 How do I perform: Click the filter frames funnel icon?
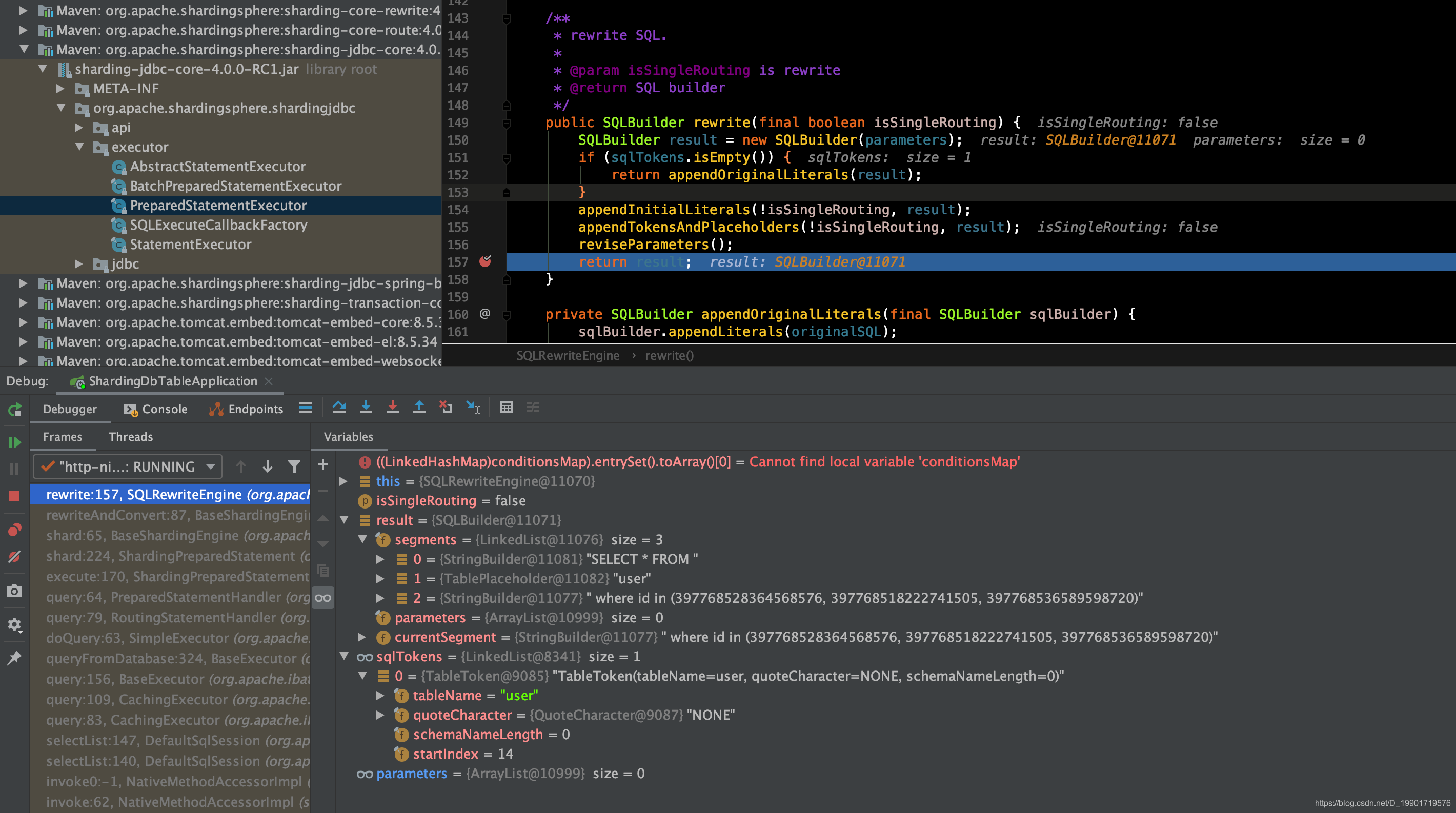point(294,466)
